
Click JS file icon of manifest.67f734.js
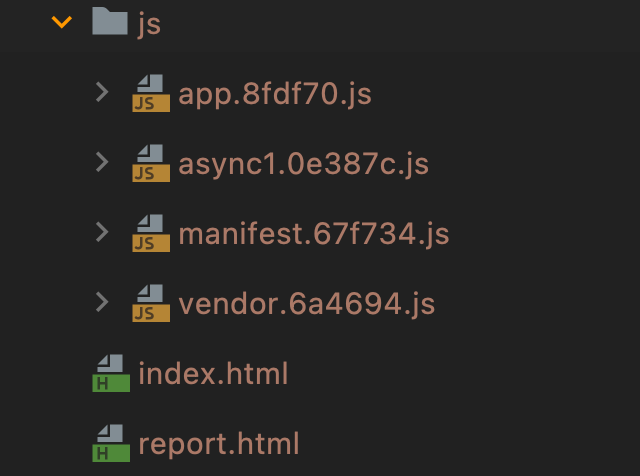pos(151,234)
